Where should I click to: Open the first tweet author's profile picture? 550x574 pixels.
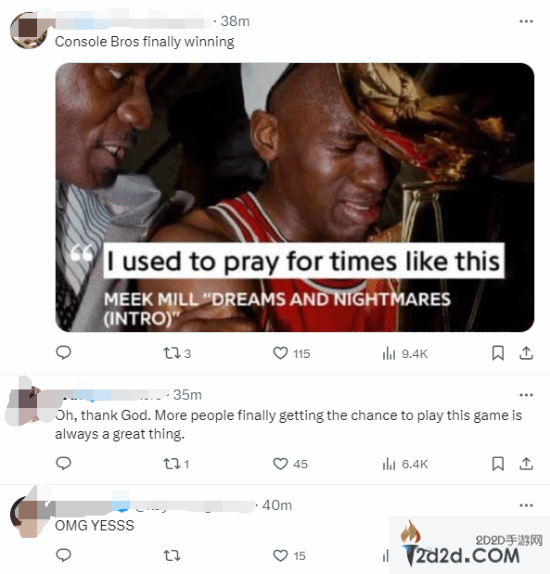click(x=28, y=30)
